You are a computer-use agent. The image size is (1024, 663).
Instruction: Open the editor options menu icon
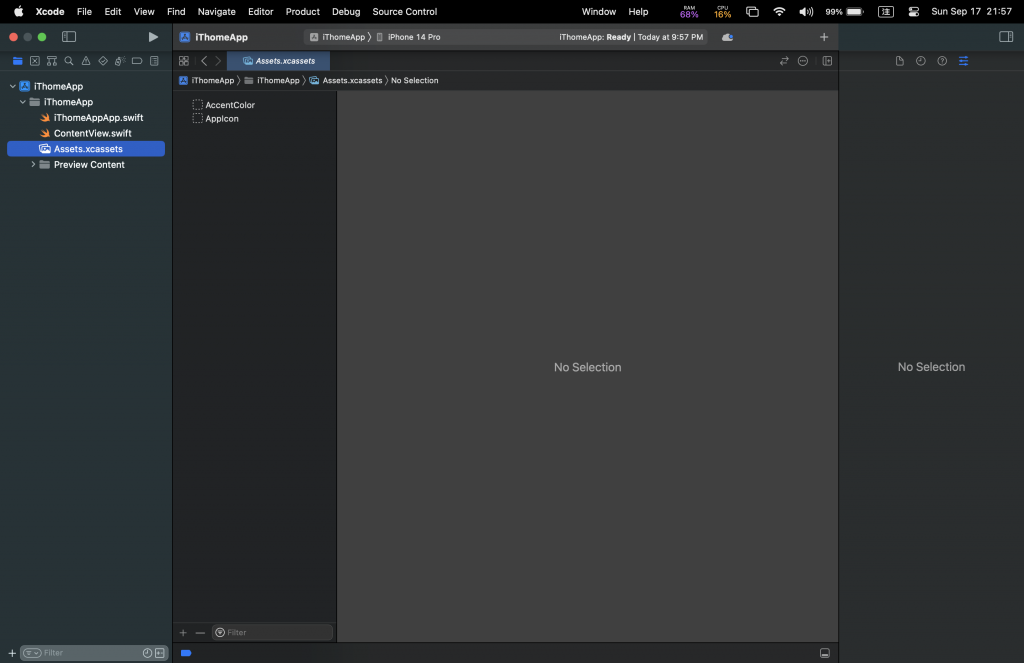click(803, 61)
